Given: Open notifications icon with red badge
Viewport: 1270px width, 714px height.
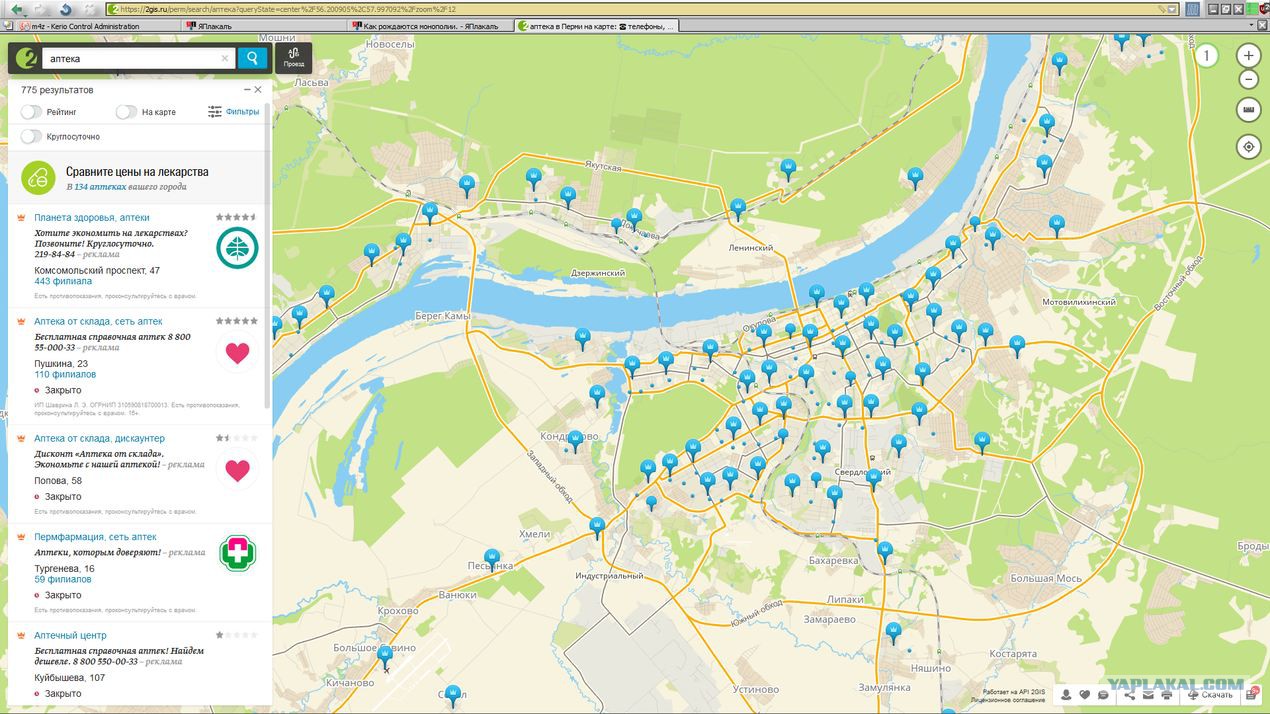Looking at the screenshot, I should click(x=1253, y=694).
